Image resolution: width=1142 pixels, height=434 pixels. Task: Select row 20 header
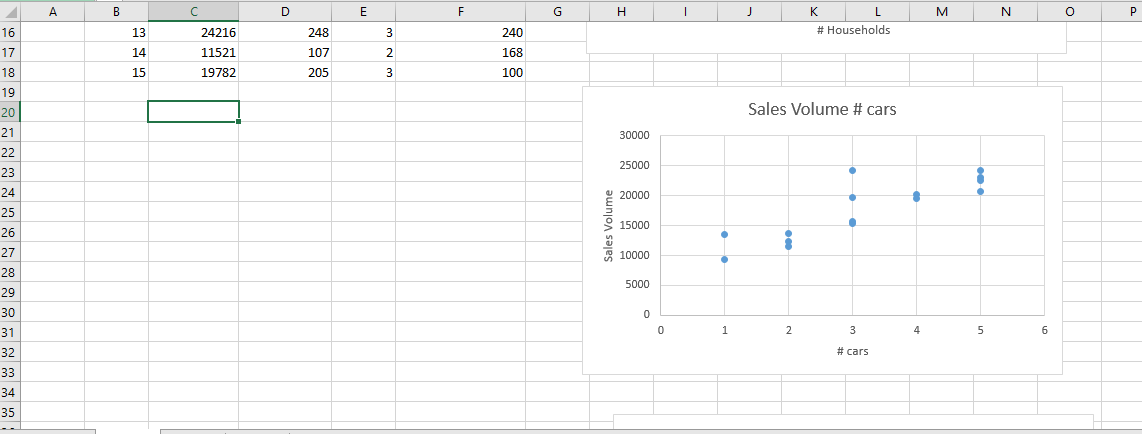(9, 112)
